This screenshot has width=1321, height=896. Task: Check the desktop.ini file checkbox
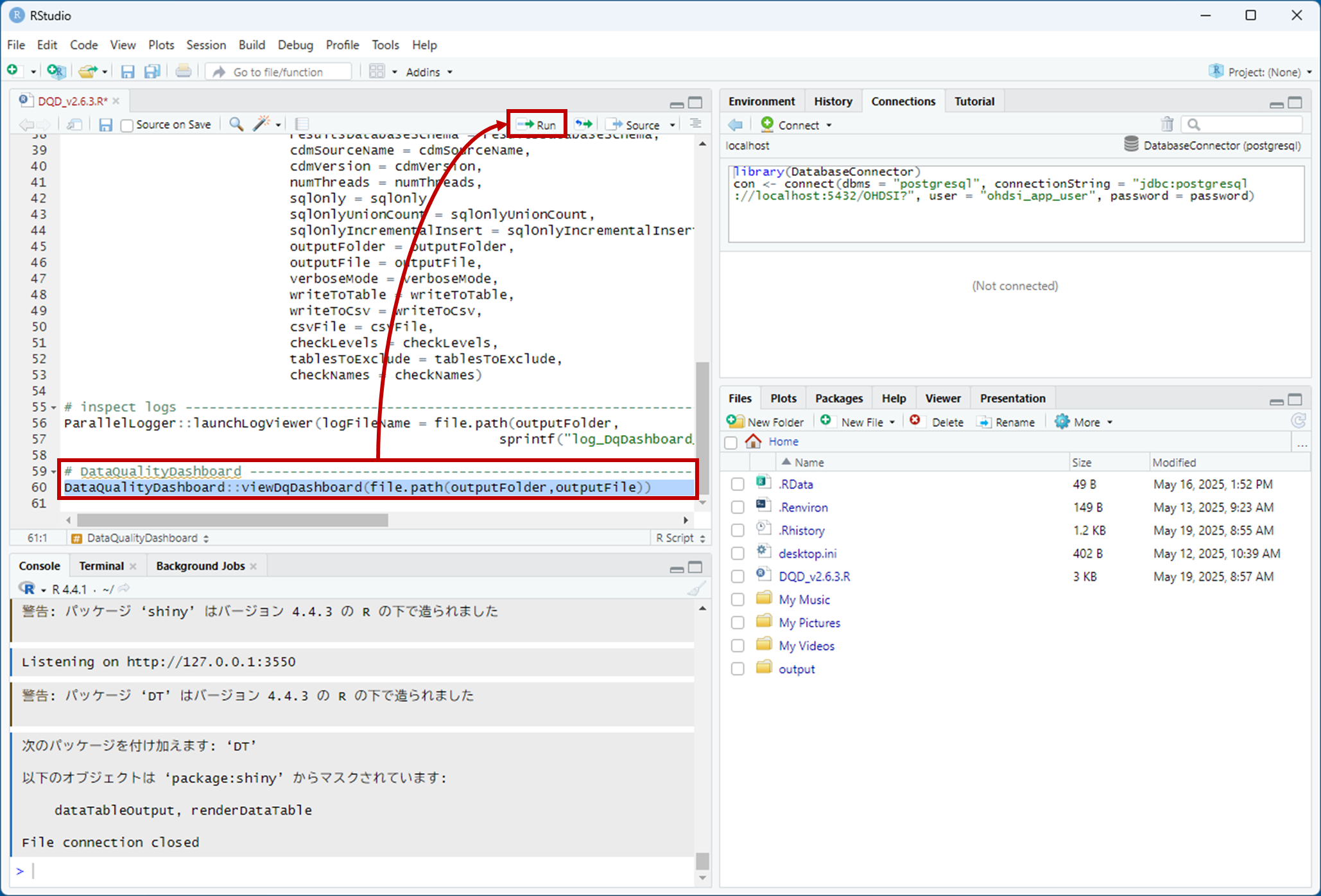(738, 554)
